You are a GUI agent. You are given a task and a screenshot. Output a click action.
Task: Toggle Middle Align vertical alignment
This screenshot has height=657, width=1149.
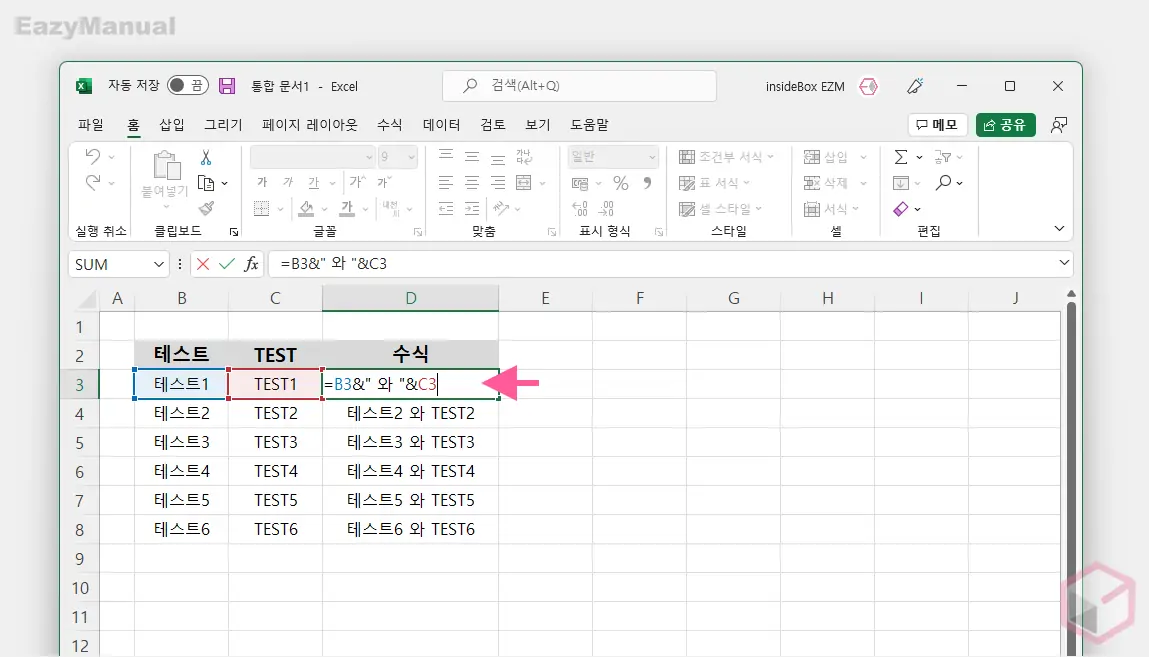(x=472, y=156)
